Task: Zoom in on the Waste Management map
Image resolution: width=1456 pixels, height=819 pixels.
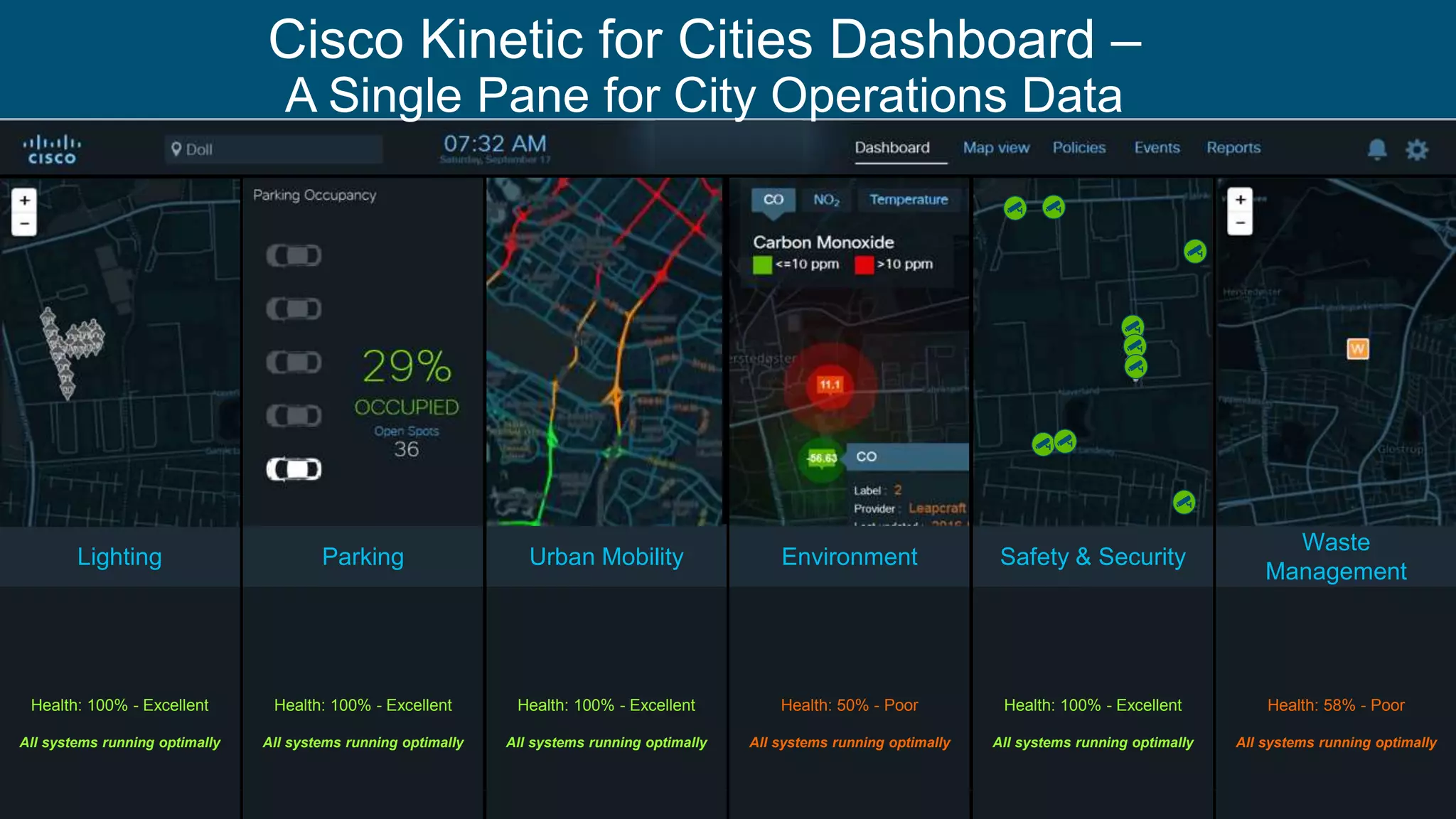Action: [x=1241, y=200]
